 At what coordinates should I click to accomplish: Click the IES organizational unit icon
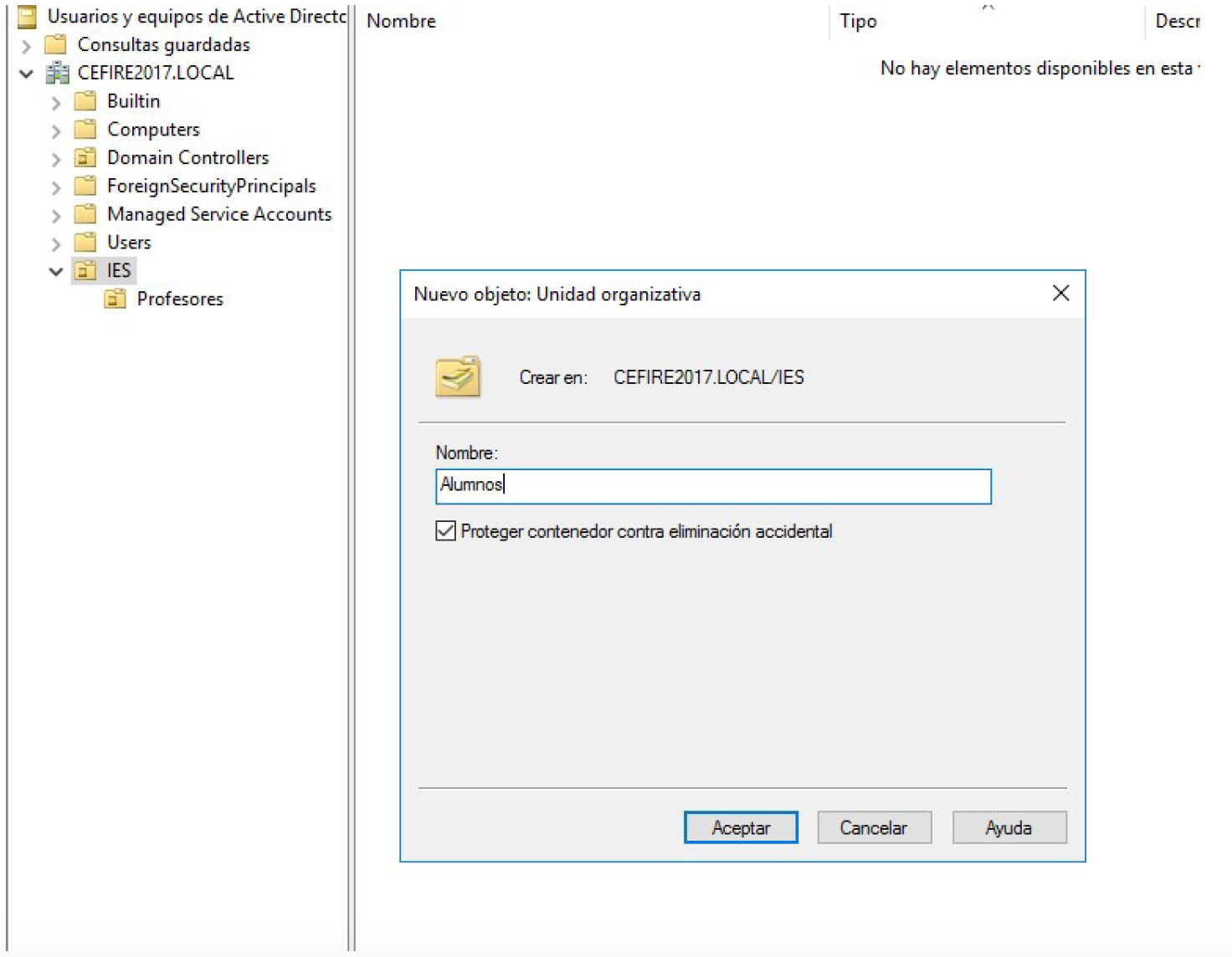[85, 270]
